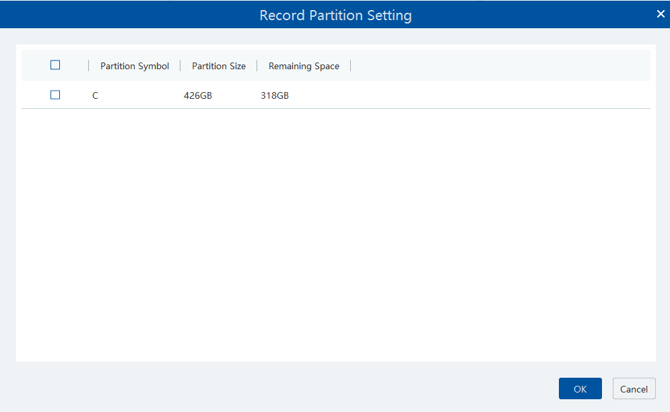Click blank header area right of Remaining Space
This screenshot has height=412, width=670.
pyautogui.click(x=500, y=66)
